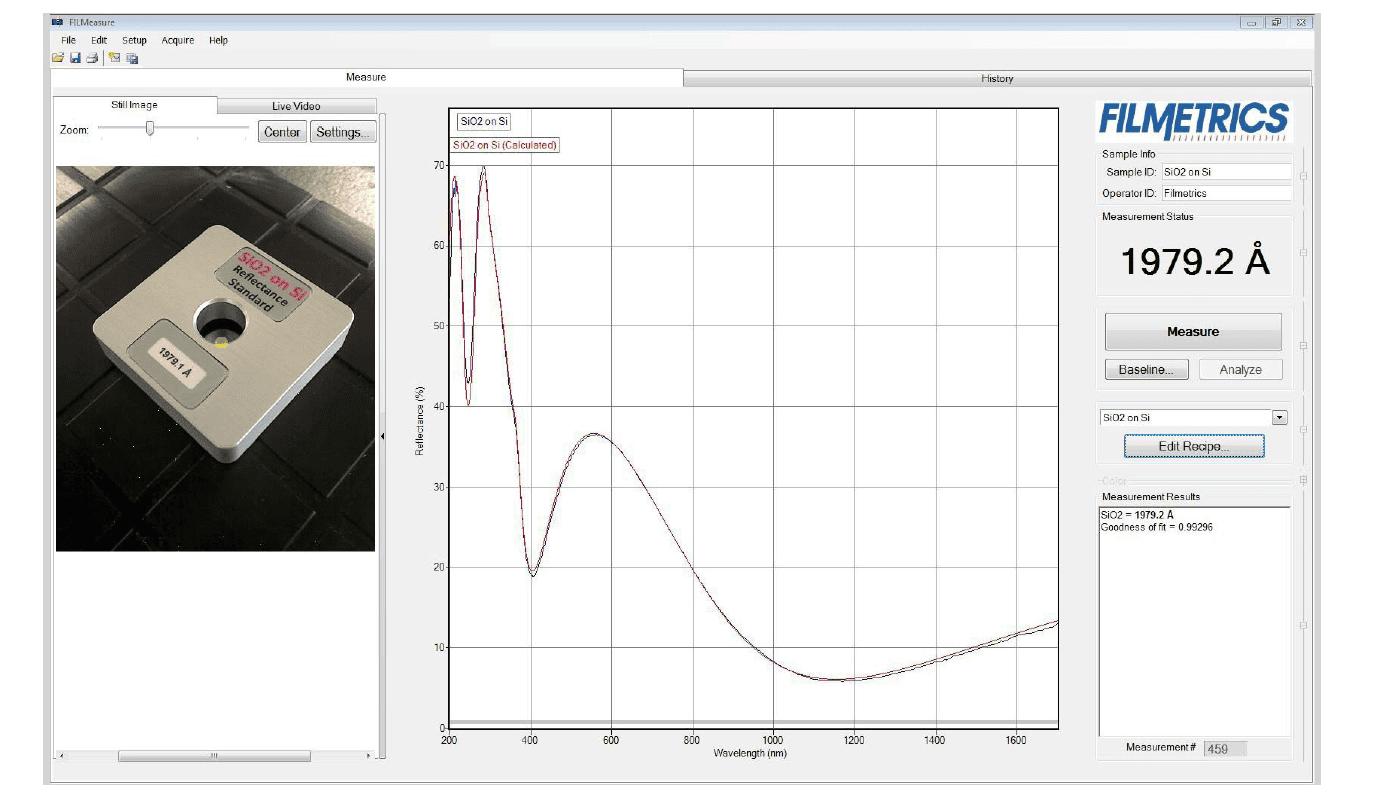
Task: Collapse the Sample Info section handle
Action: (x=1302, y=177)
